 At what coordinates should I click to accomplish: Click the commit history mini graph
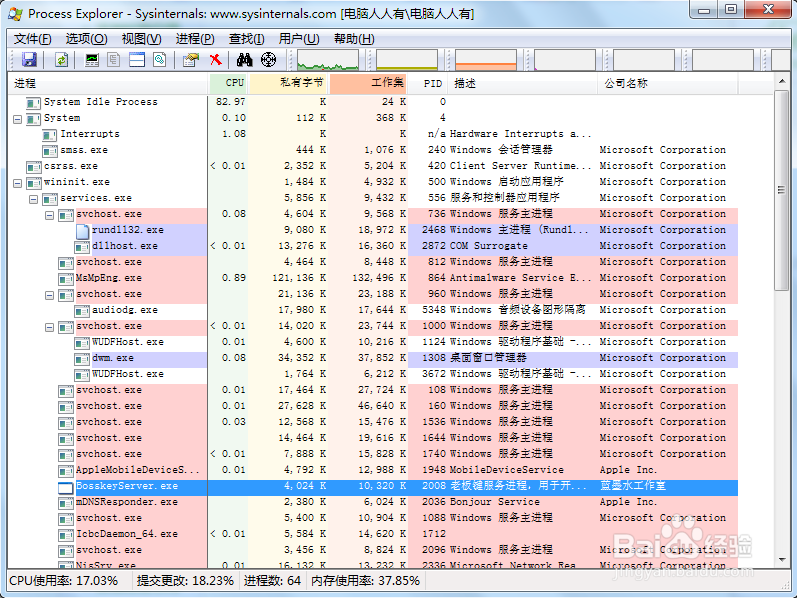(x=407, y=60)
